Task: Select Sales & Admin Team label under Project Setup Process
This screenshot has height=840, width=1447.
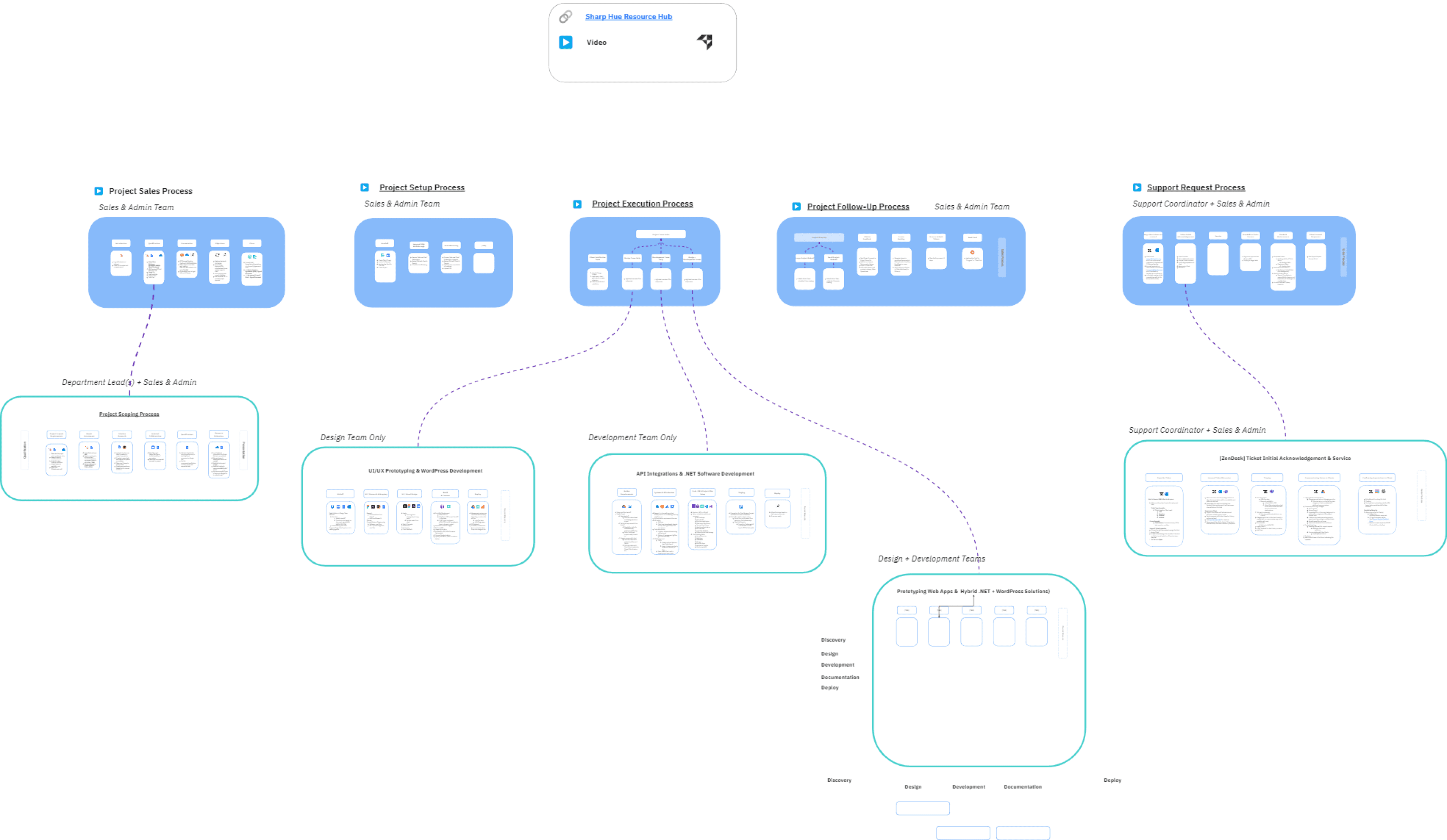Action: (x=402, y=204)
